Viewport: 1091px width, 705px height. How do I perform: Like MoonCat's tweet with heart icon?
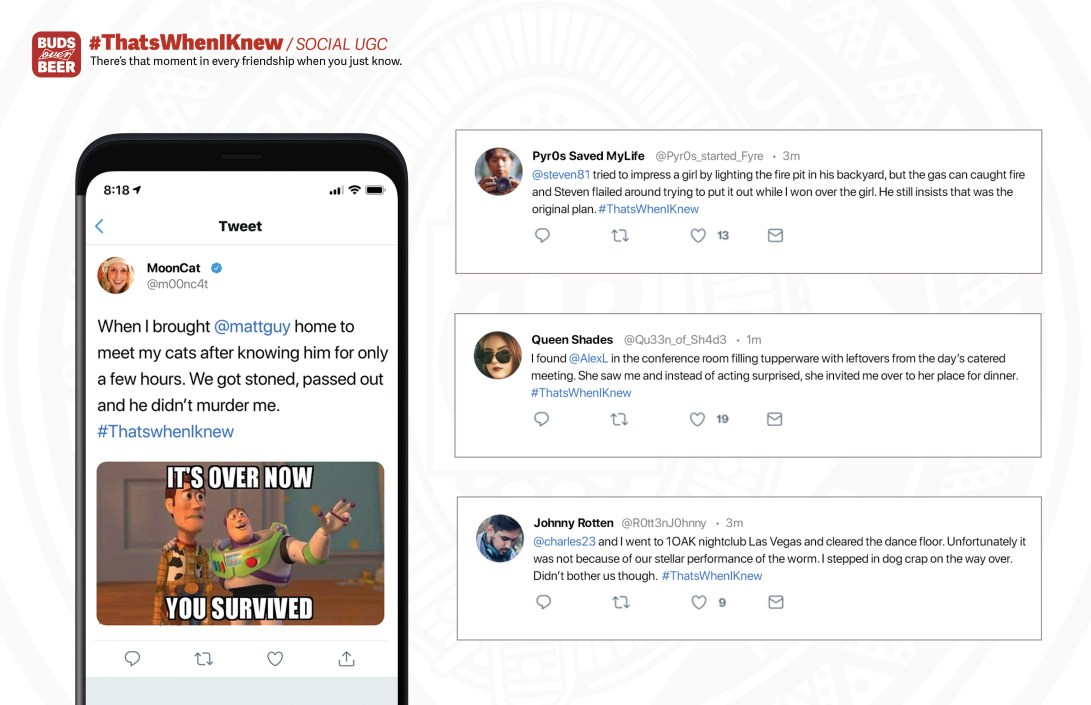click(x=276, y=658)
